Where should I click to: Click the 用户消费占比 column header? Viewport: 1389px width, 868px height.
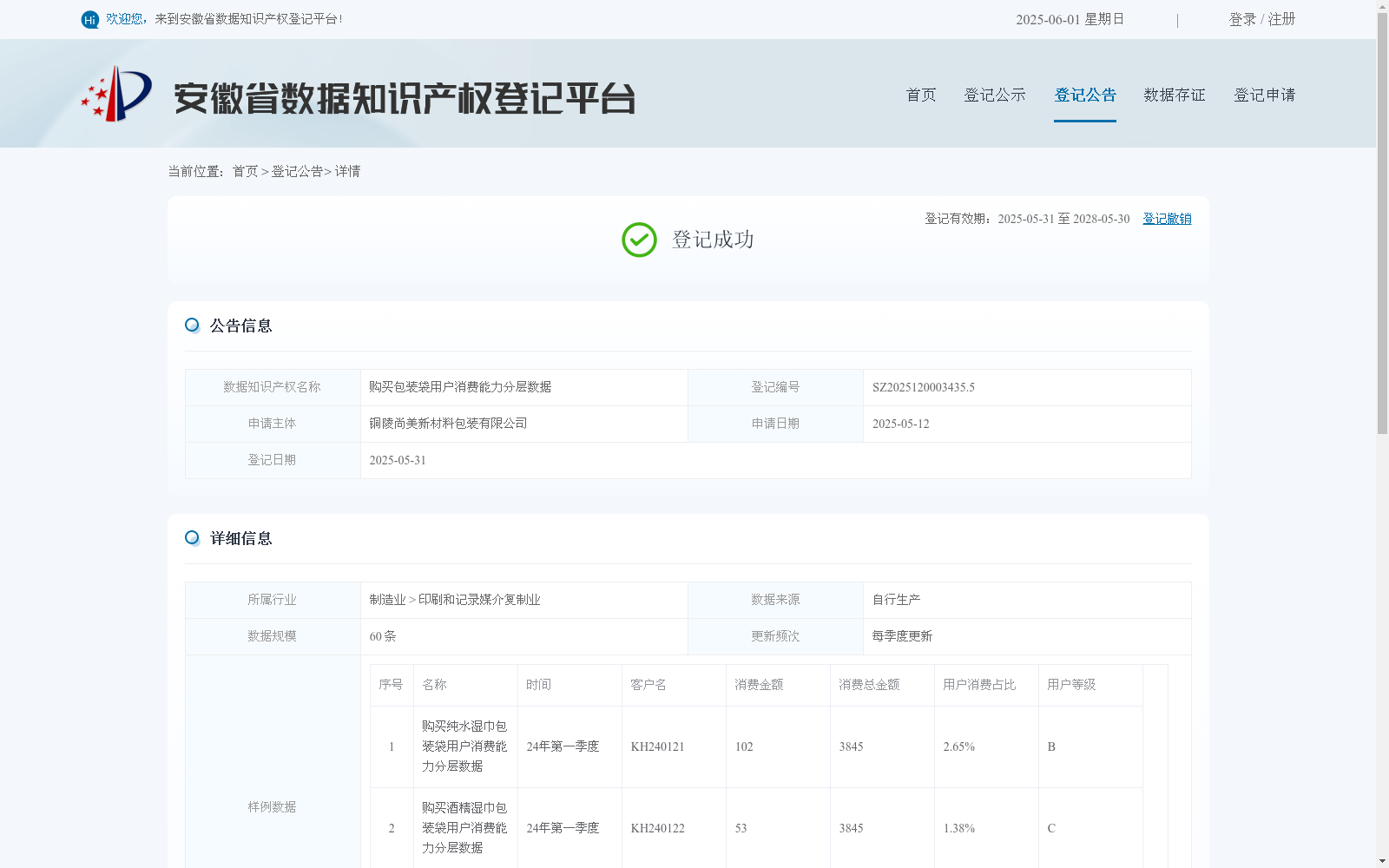point(986,685)
